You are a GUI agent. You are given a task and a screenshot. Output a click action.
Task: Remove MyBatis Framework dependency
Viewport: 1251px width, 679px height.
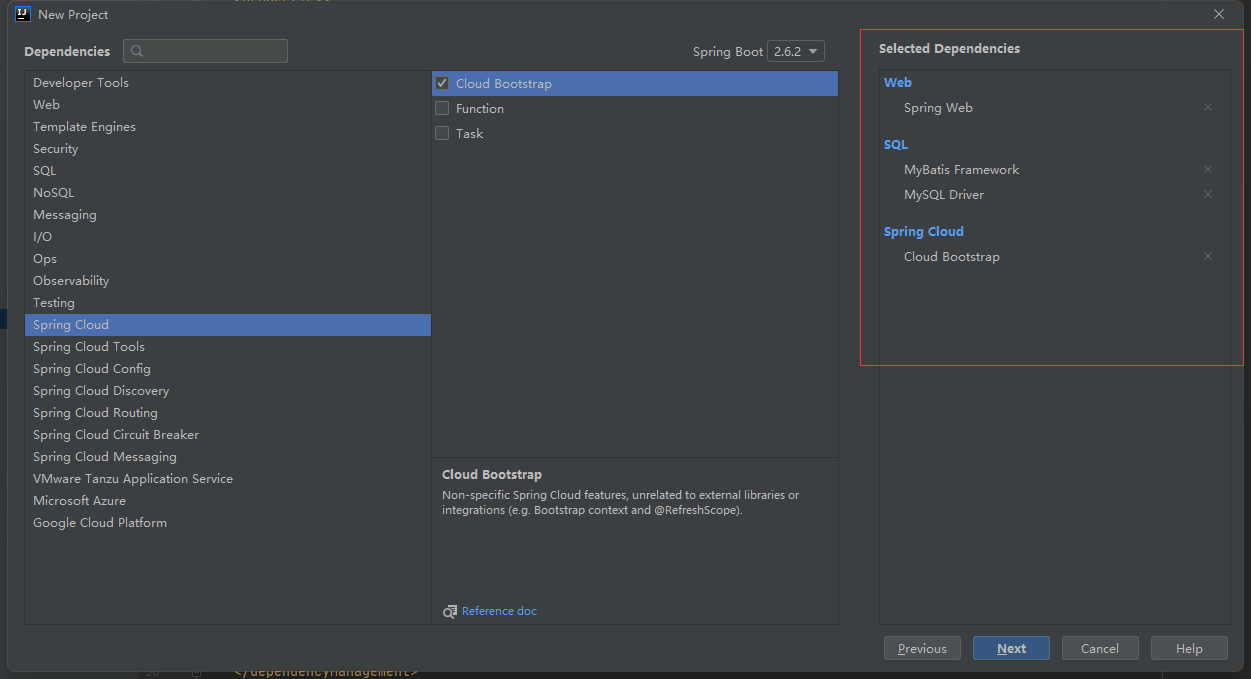pyautogui.click(x=1207, y=169)
